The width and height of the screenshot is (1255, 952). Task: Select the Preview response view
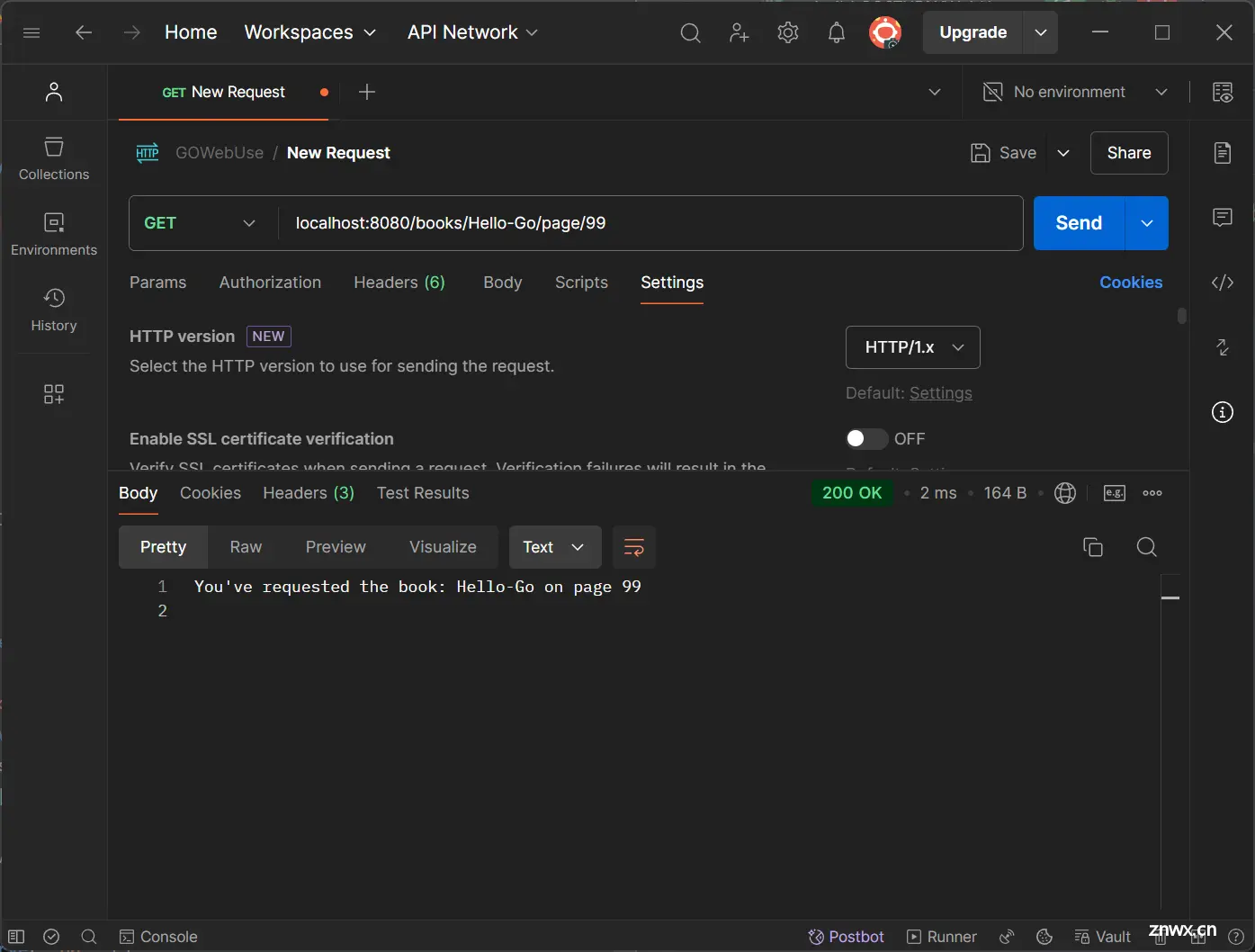point(336,547)
